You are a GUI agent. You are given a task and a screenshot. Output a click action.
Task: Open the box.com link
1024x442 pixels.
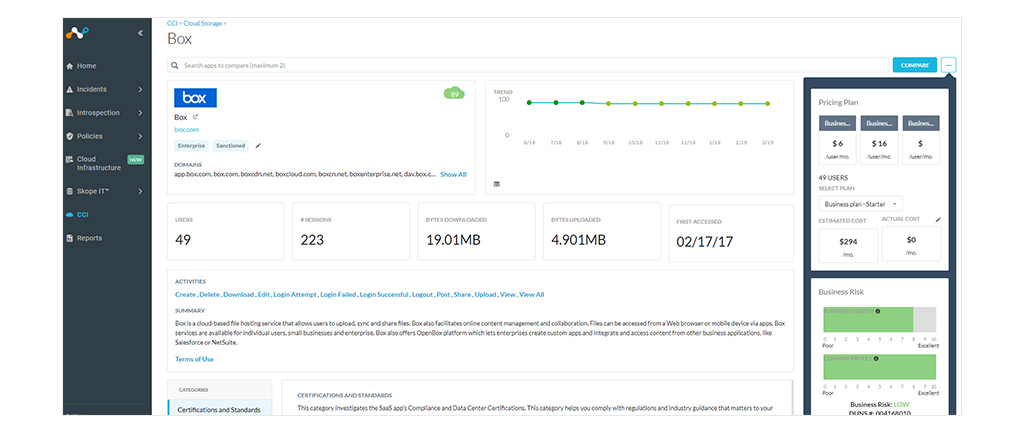[x=187, y=130]
